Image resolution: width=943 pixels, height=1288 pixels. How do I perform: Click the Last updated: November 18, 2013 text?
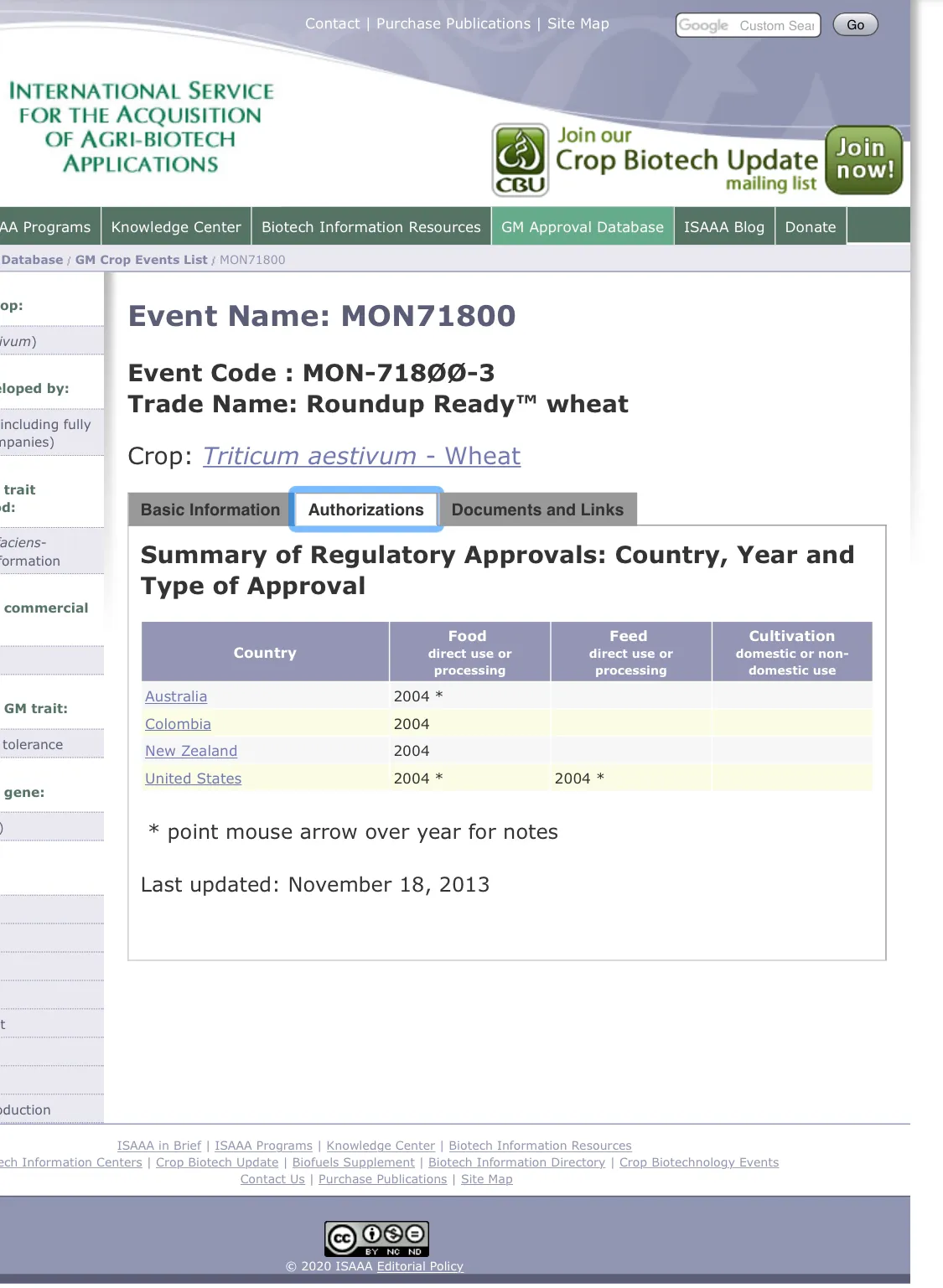click(x=315, y=885)
